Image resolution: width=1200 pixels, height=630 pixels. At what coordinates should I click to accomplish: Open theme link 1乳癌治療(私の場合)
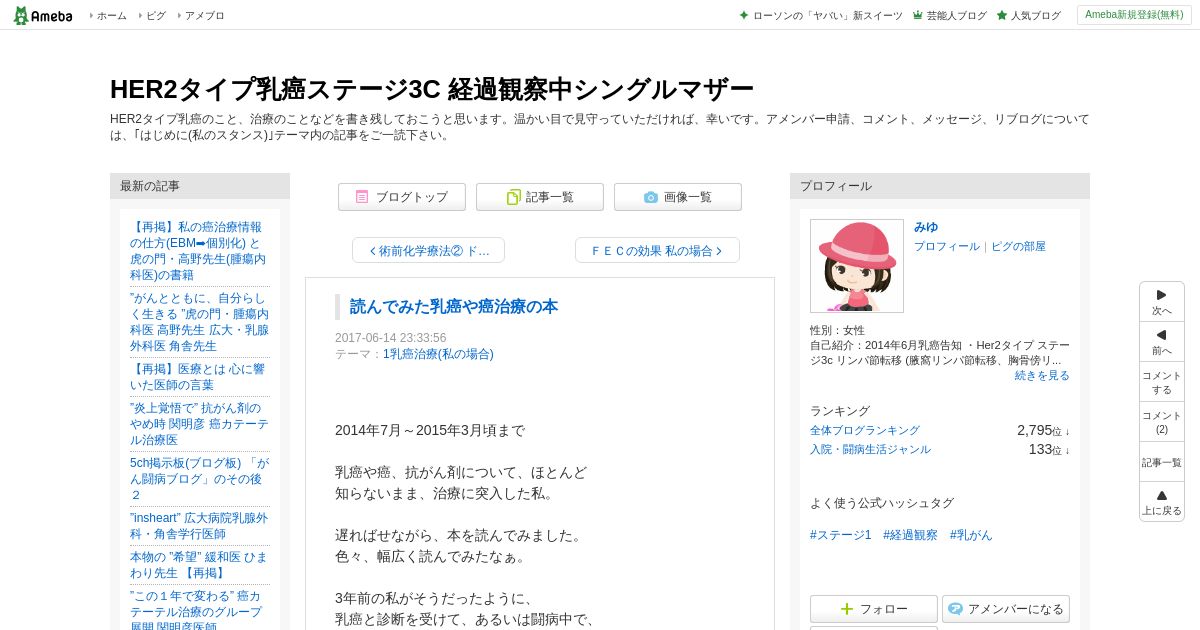(x=438, y=354)
